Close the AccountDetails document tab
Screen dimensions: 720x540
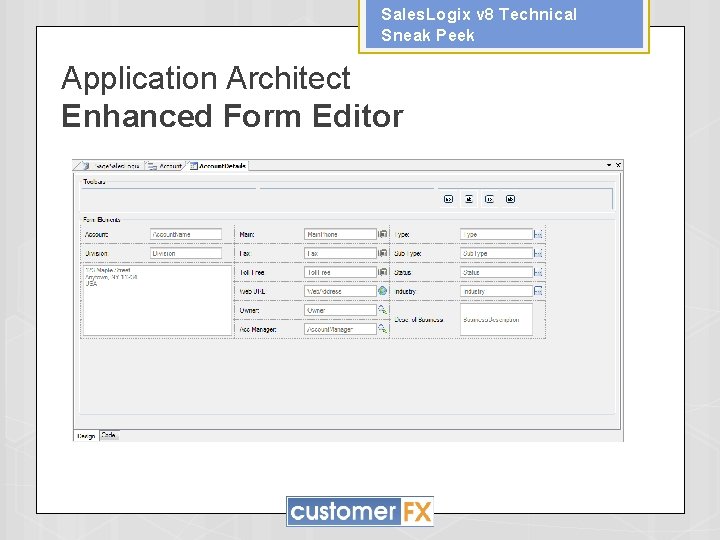[x=618, y=165]
